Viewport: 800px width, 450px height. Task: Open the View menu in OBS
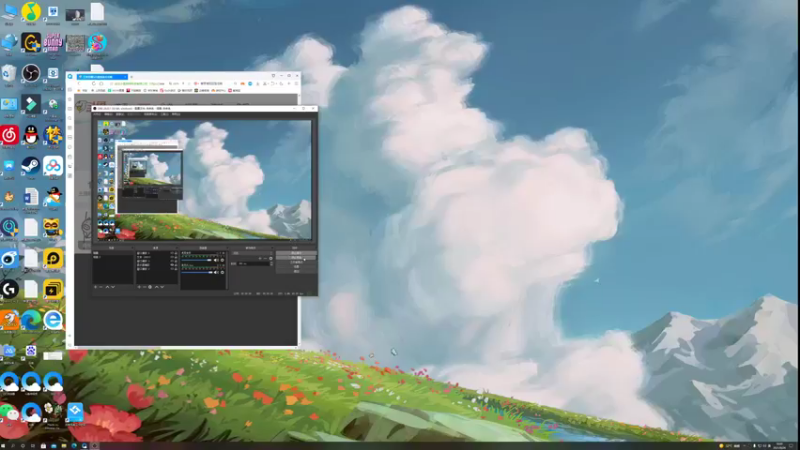[119, 114]
